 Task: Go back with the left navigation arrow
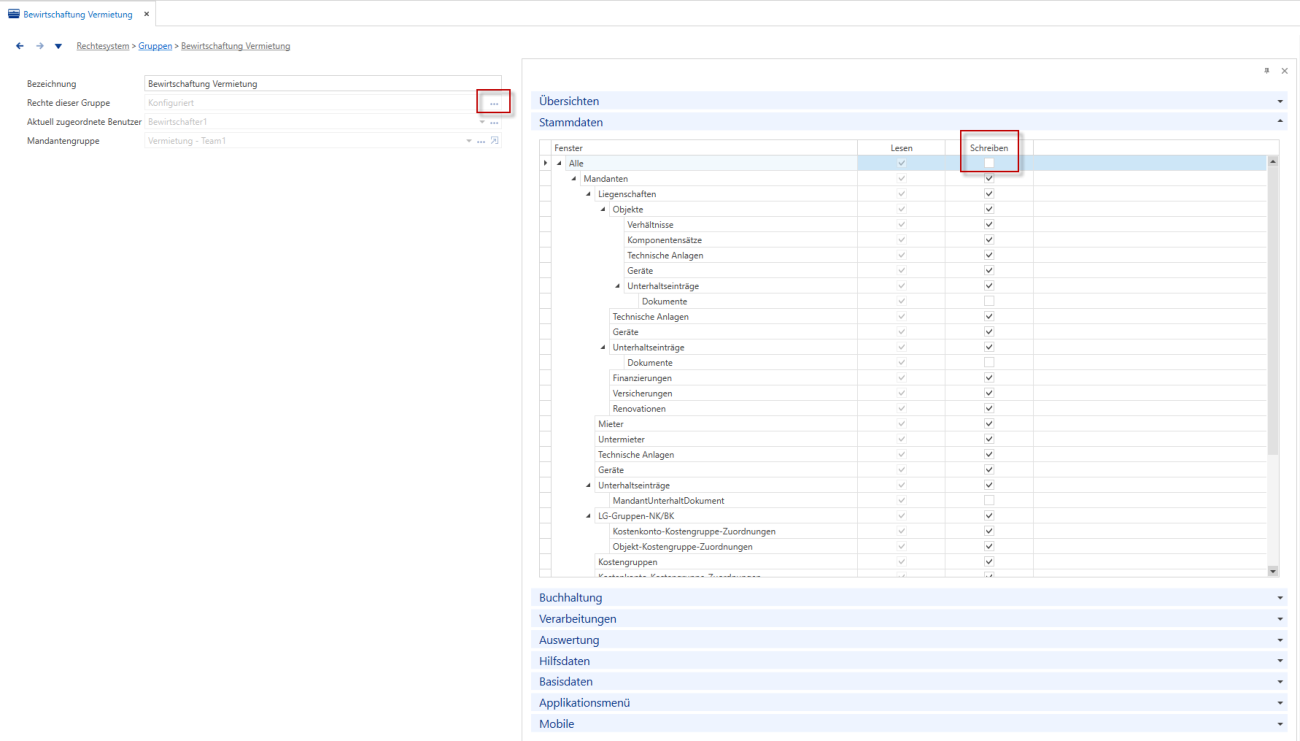[x=20, y=46]
